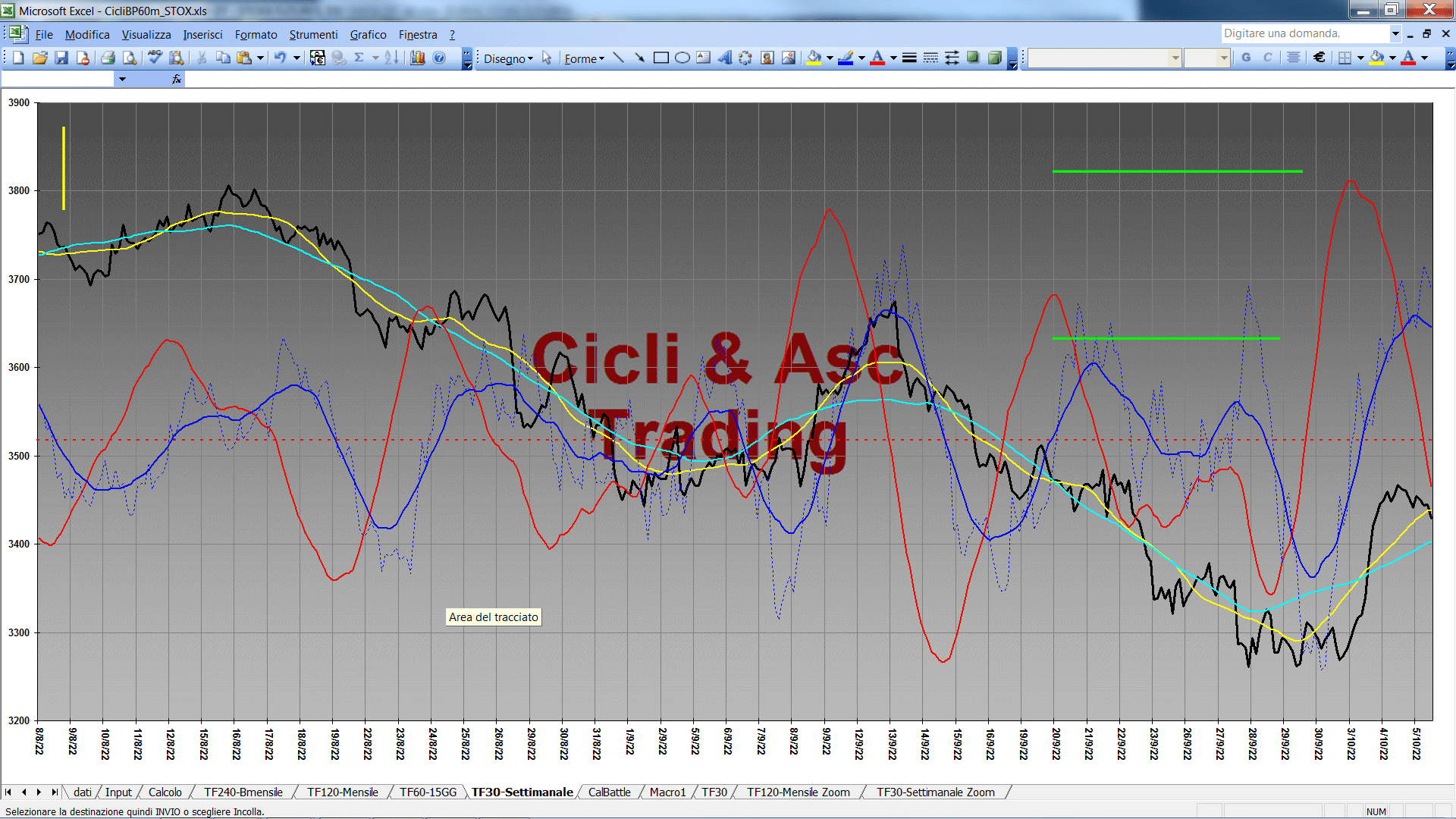The height and width of the screenshot is (819, 1456).
Task: Expand Drawing toolbar options overflow
Action: click(x=1012, y=58)
